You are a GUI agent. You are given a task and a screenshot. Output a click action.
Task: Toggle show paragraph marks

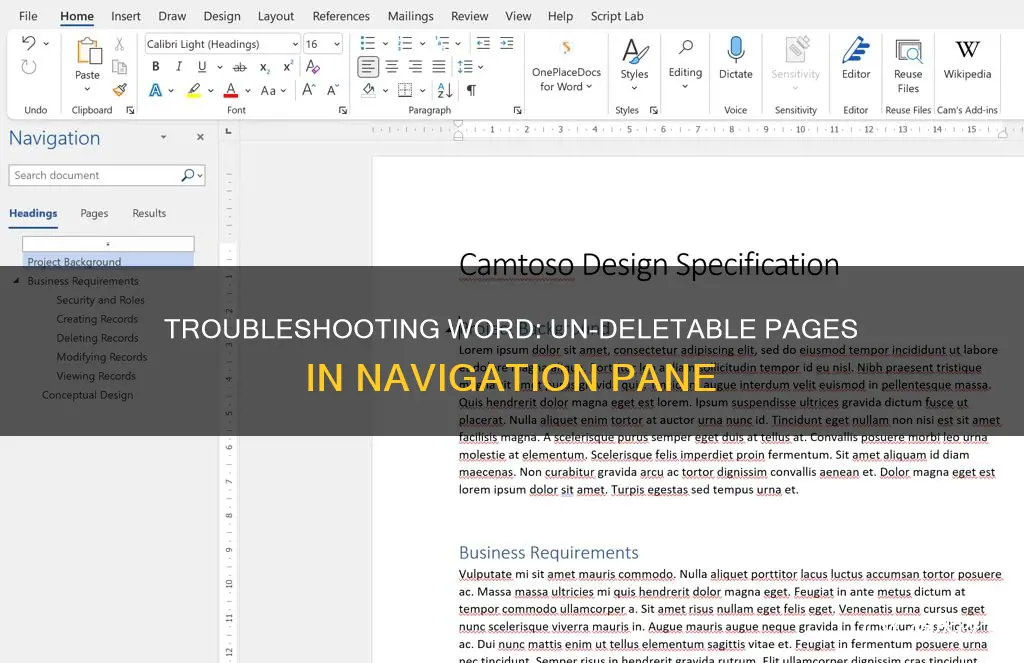[472, 90]
